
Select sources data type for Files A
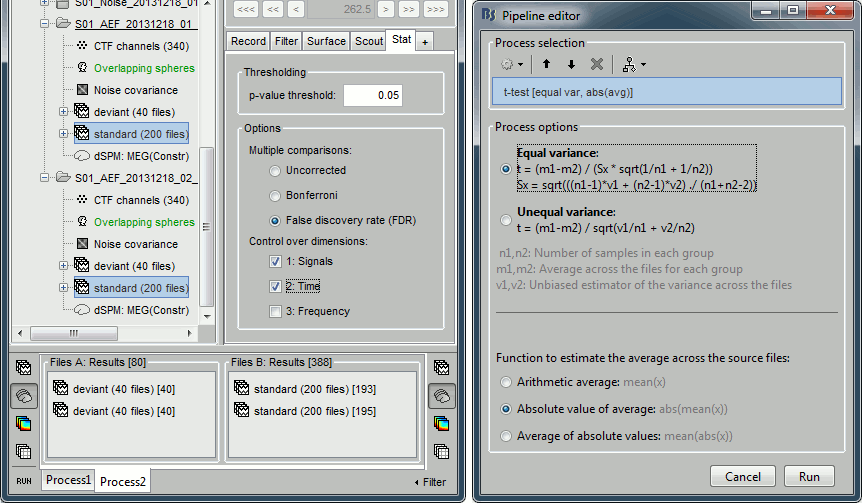point(23,396)
